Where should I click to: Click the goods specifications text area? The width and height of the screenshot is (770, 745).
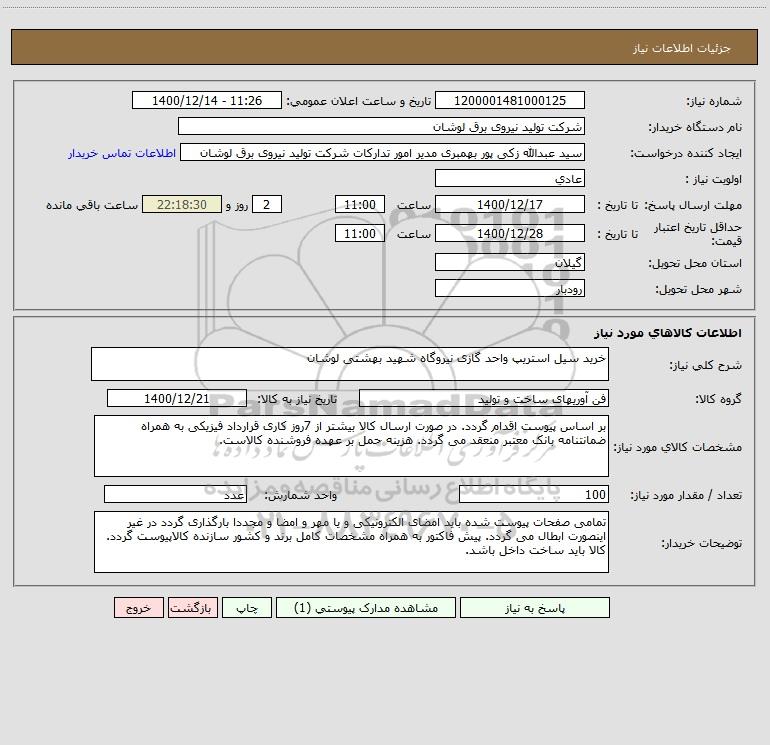351,446
